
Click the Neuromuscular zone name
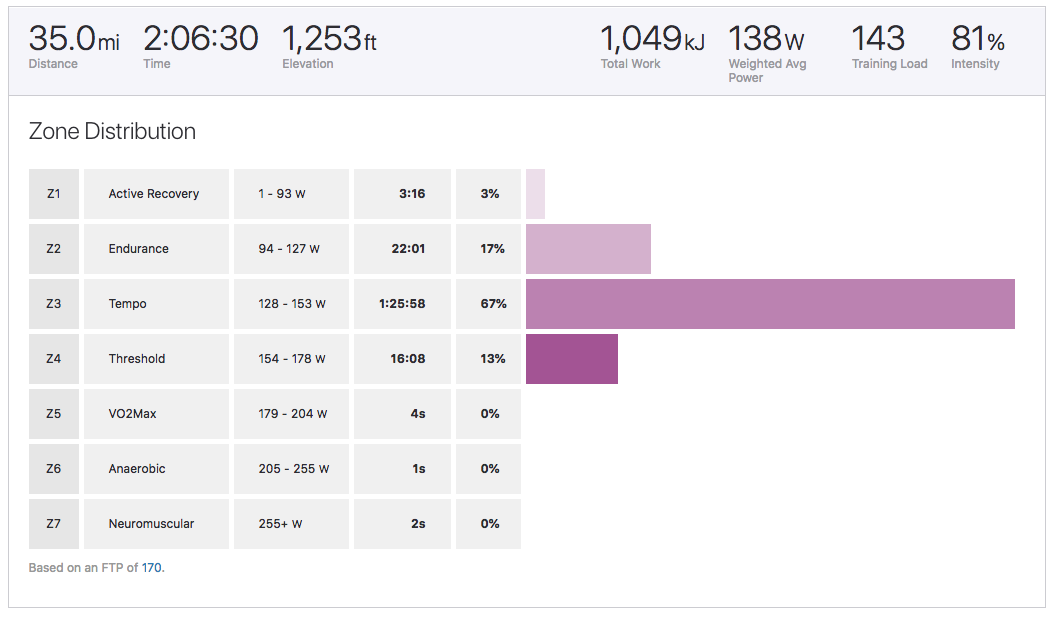click(151, 524)
